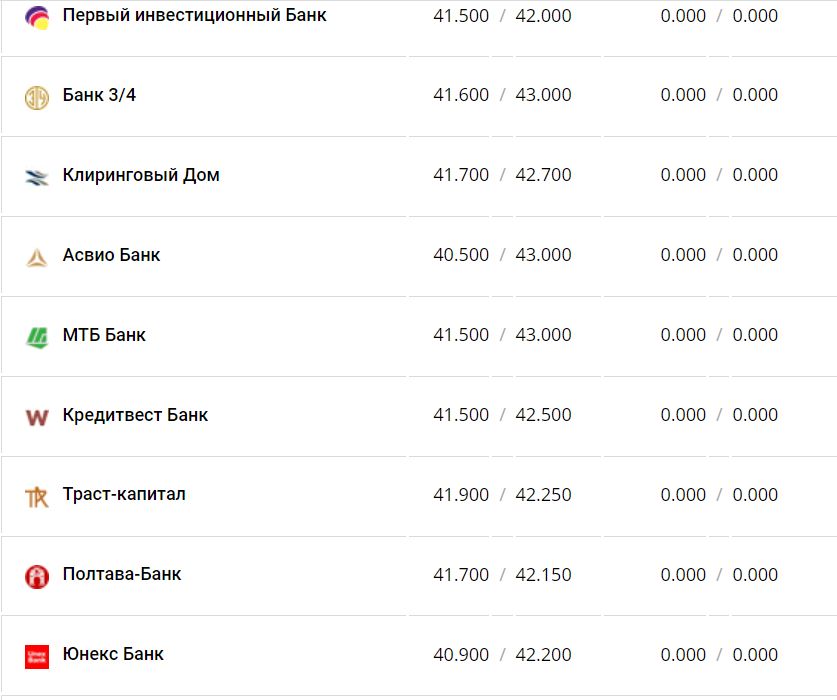Click the Асвио Банк triangle logo

[x=37, y=257]
